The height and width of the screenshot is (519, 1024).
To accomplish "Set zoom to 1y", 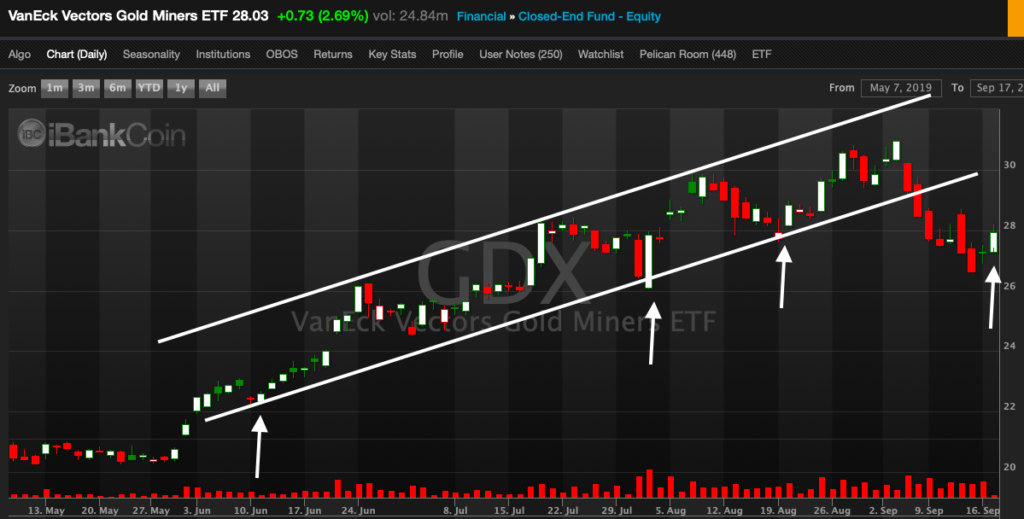I will (181, 88).
